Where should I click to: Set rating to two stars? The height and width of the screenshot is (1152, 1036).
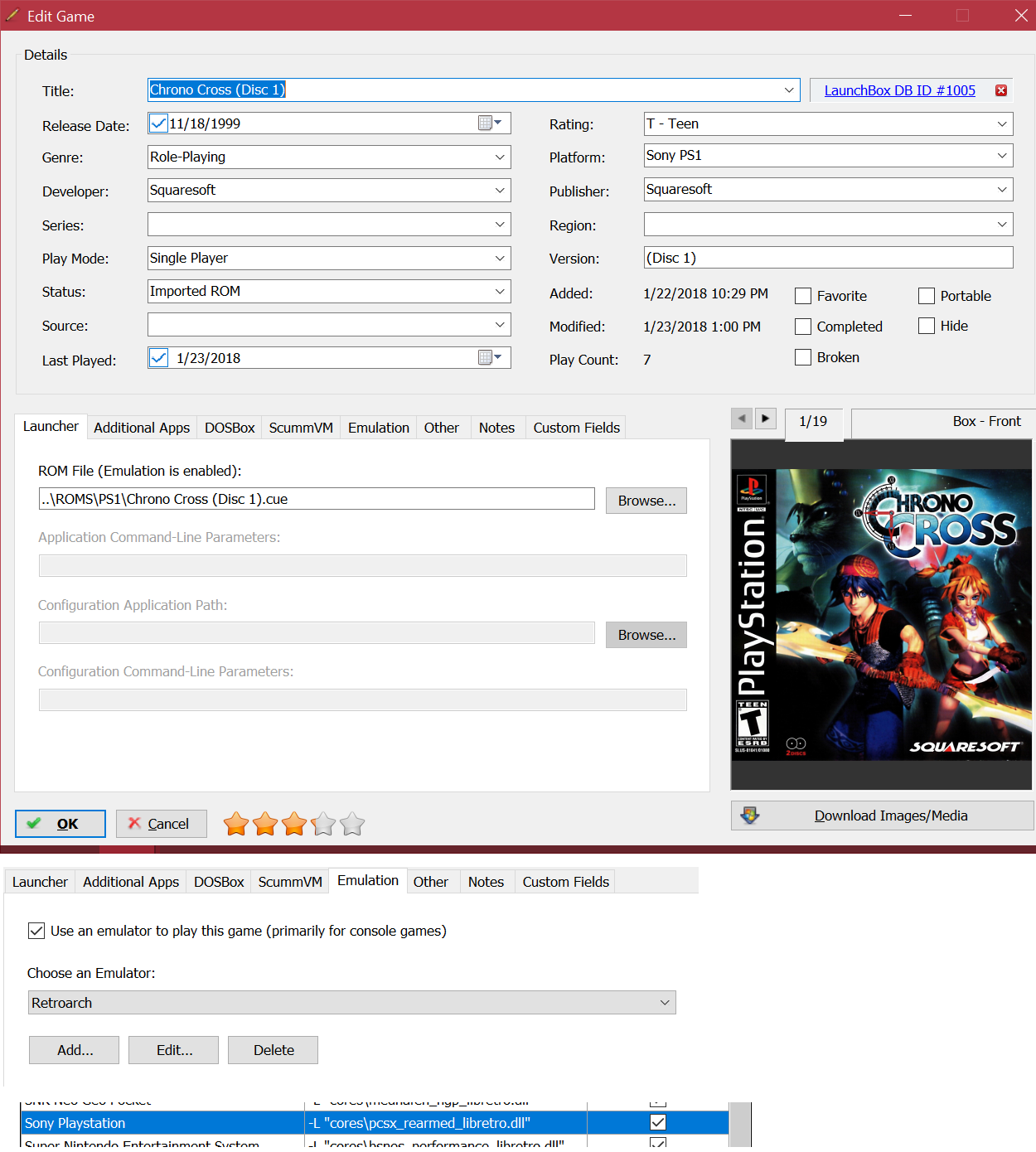pyautogui.click(x=265, y=824)
